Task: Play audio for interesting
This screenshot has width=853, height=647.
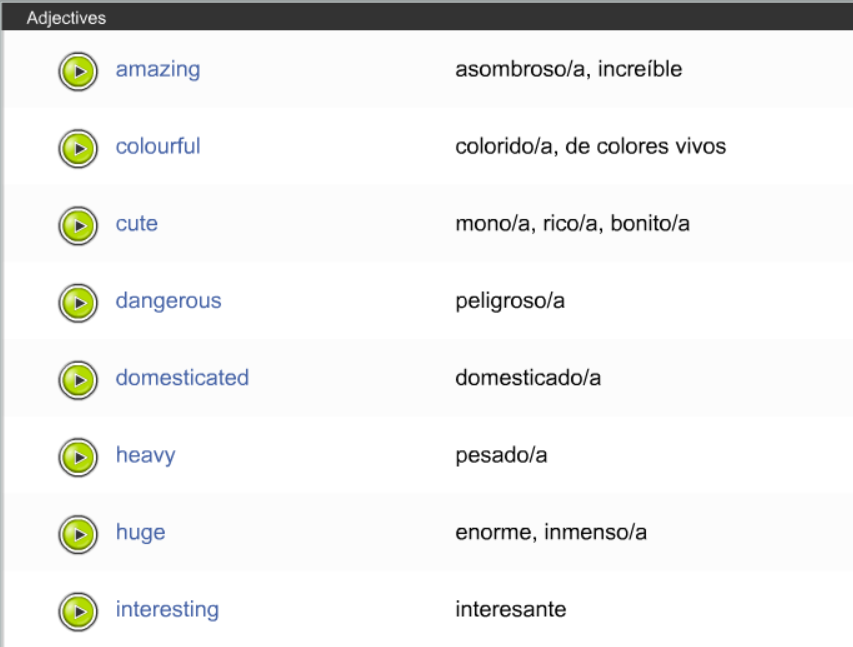Action: coord(78,611)
